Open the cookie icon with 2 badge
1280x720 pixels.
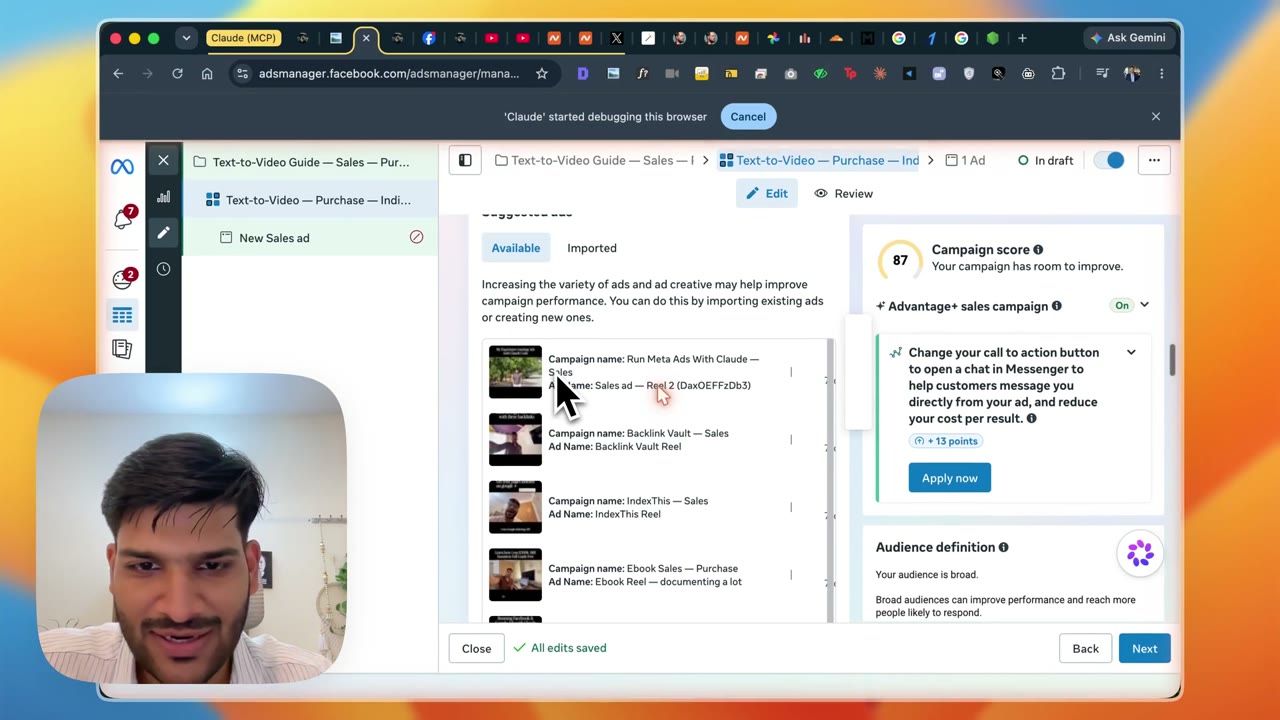[123, 279]
